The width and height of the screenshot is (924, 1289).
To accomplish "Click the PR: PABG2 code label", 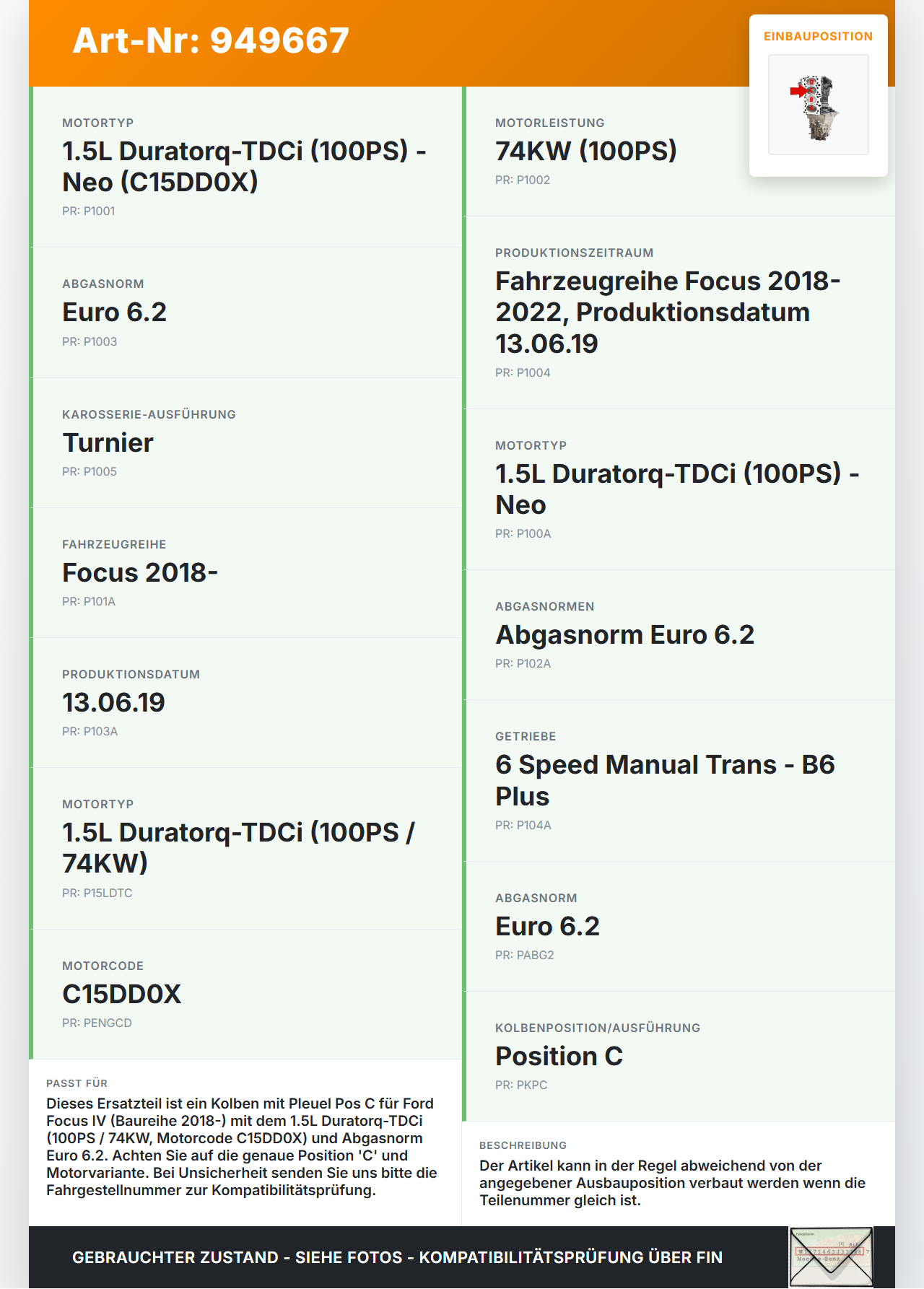I will [524, 955].
